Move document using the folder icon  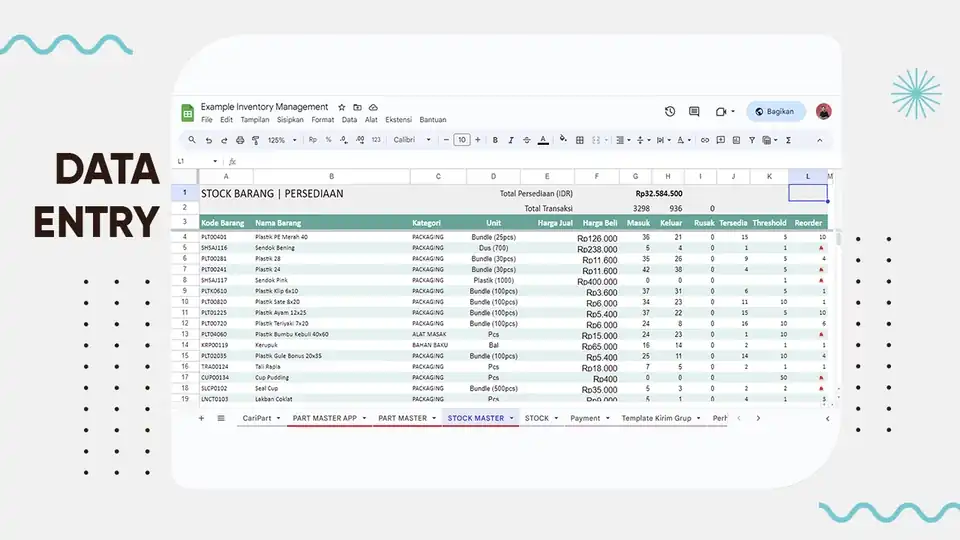pos(358,107)
